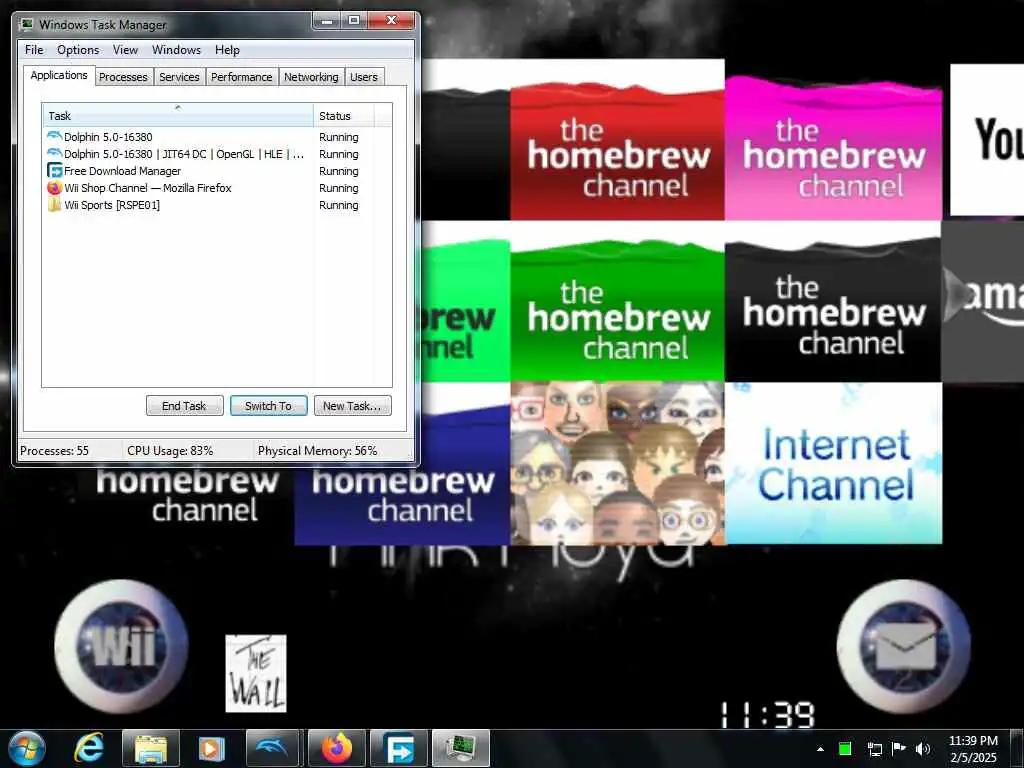Open the Options menu in Task Manager
This screenshot has width=1024, height=768.
(x=78, y=50)
